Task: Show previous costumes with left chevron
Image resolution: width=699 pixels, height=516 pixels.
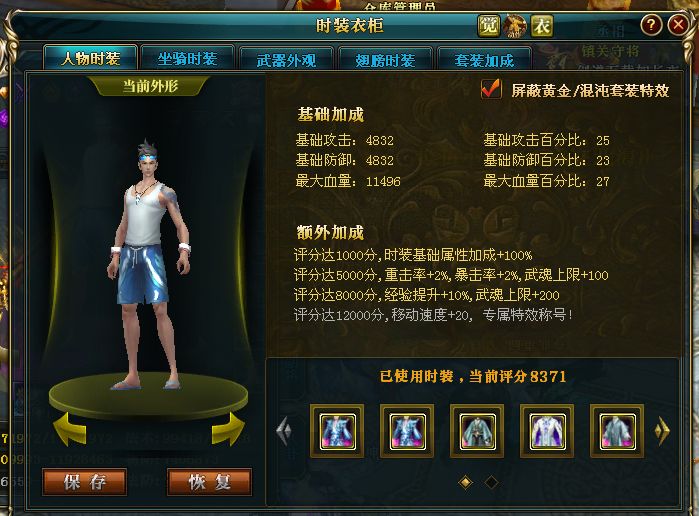Action: (284, 431)
